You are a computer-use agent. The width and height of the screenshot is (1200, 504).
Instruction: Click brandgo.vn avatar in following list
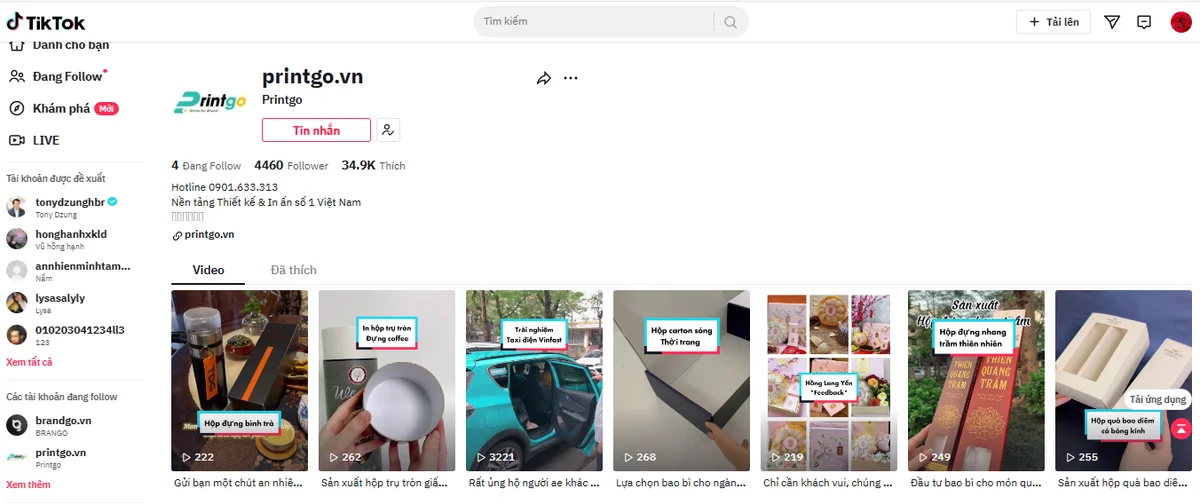17,425
